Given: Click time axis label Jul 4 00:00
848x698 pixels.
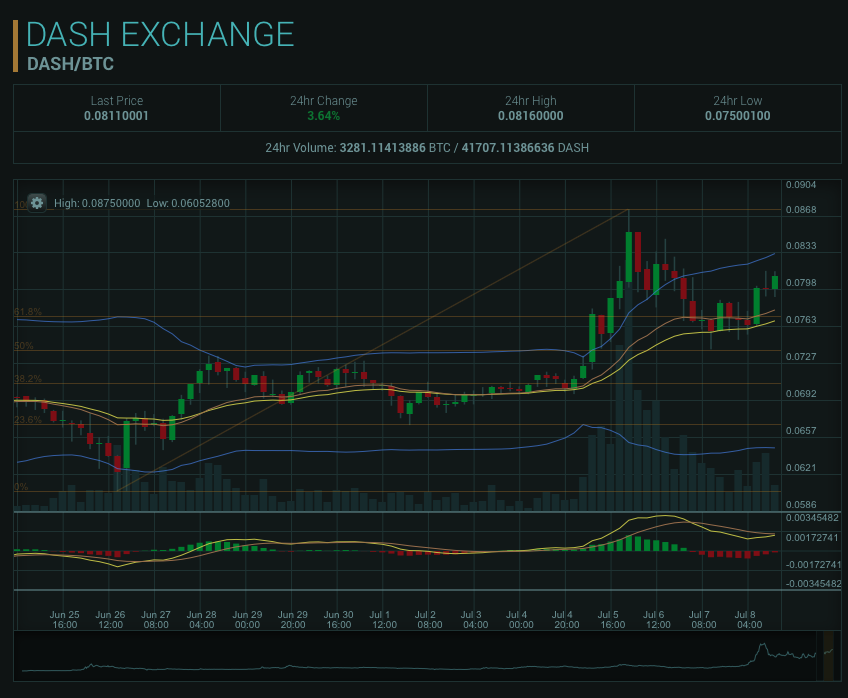Looking at the screenshot, I should click(521, 620).
